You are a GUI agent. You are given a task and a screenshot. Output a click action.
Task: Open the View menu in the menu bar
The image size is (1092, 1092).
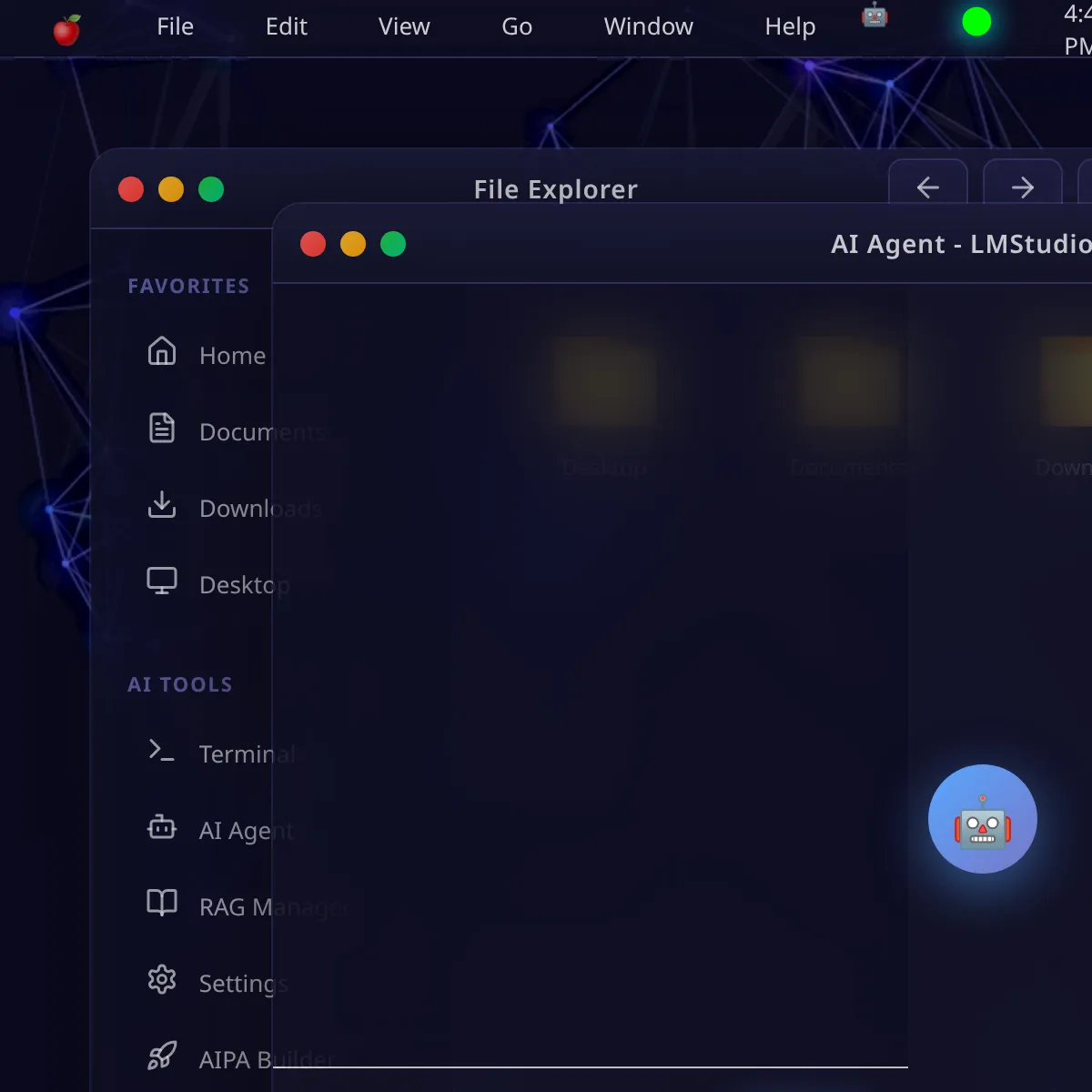404,27
